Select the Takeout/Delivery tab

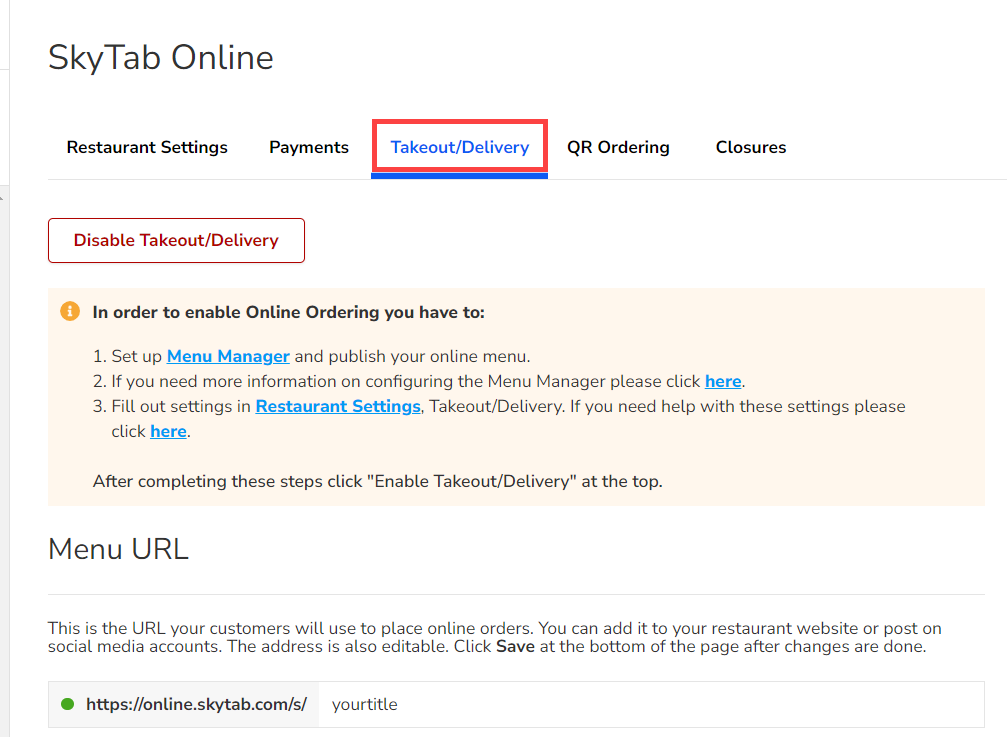click(460, 147)
